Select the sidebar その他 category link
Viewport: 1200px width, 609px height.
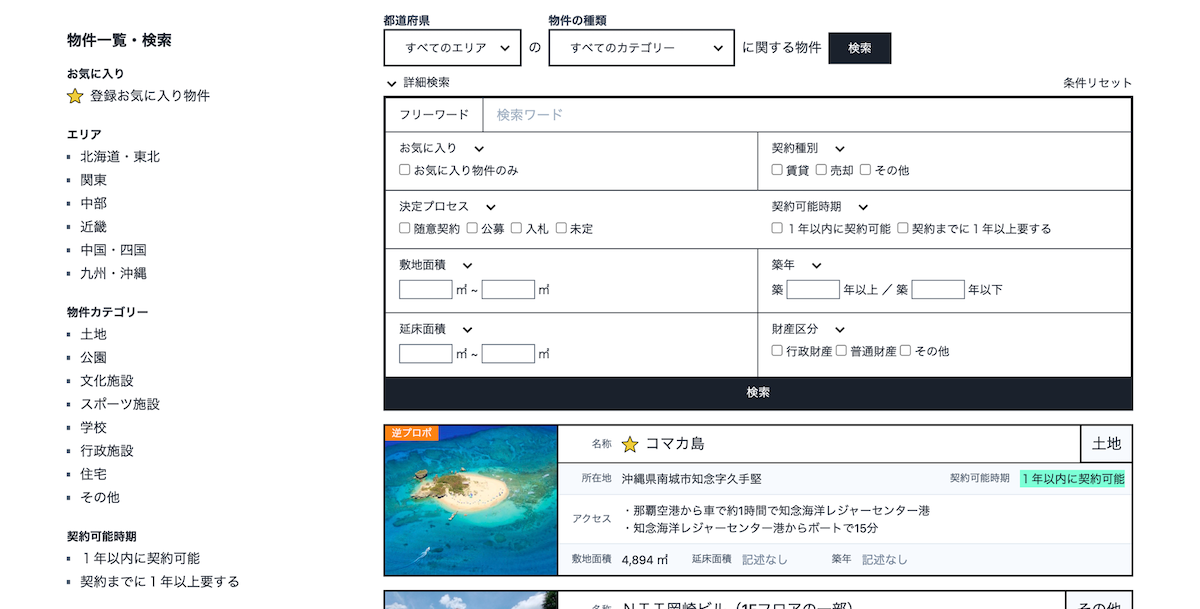[x=100, y=497]
